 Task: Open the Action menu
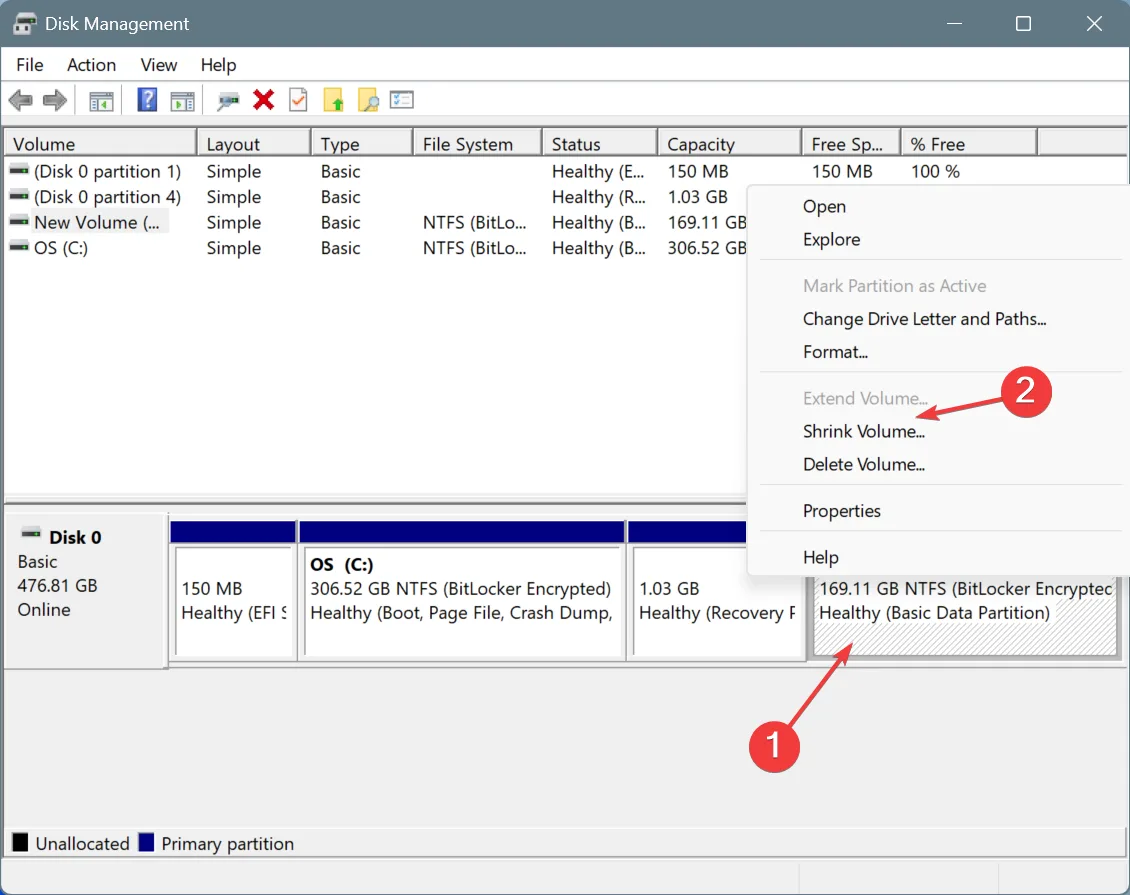pos(92,65)
